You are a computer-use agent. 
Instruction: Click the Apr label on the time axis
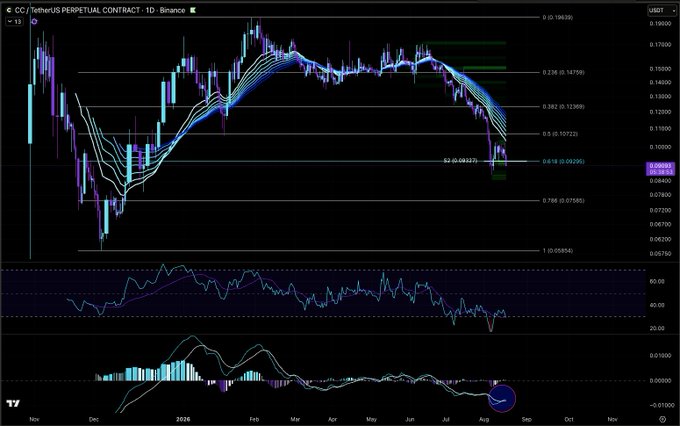pos(332,419)
